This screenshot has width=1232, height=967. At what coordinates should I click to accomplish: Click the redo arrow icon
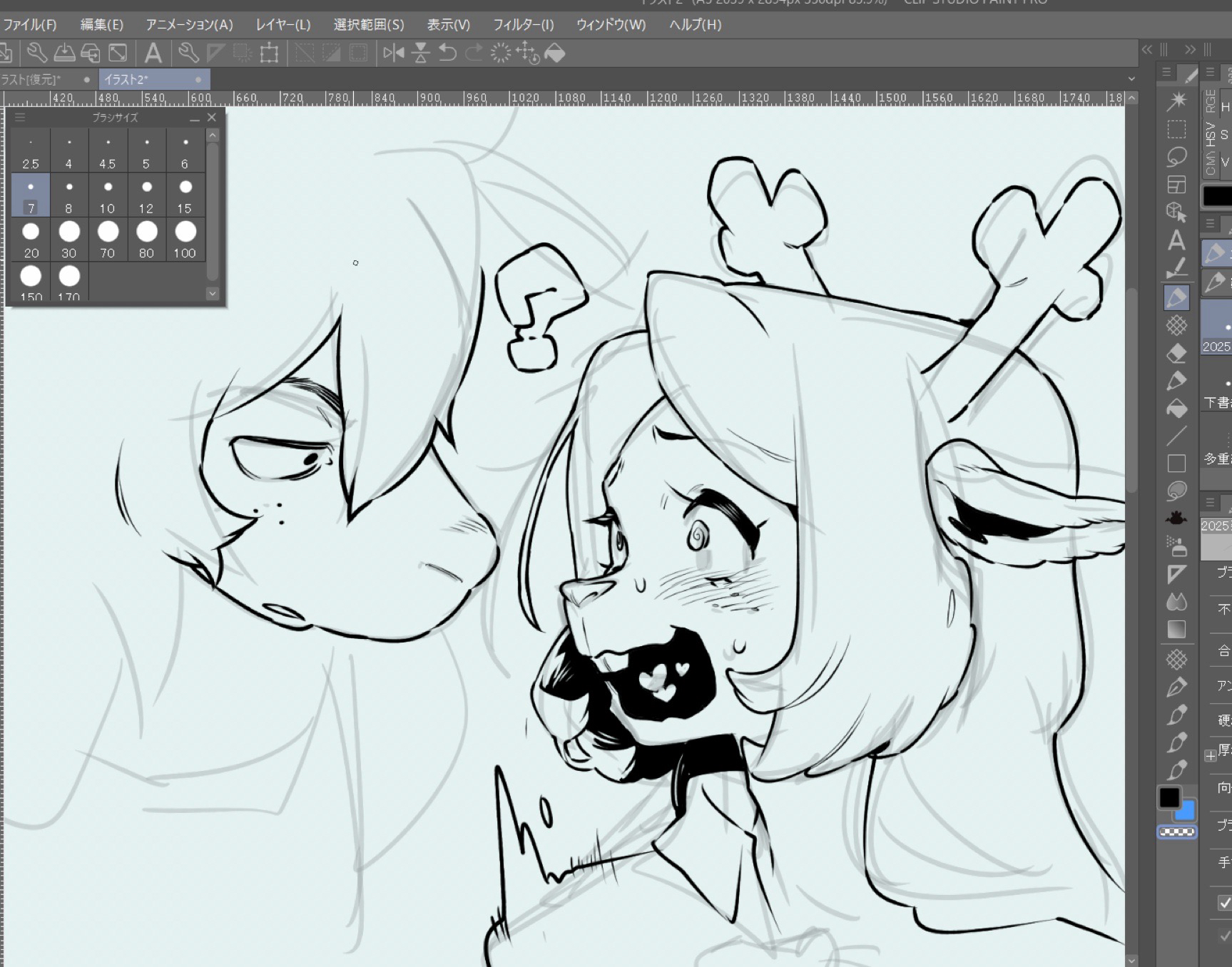tap(474, 53)
